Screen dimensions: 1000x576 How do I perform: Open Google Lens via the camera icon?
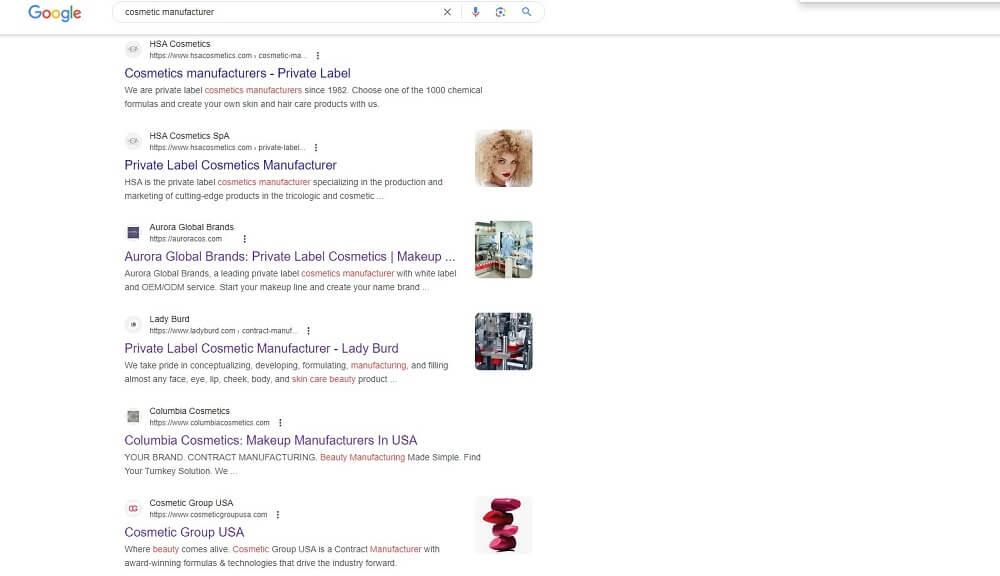point(501,11)
